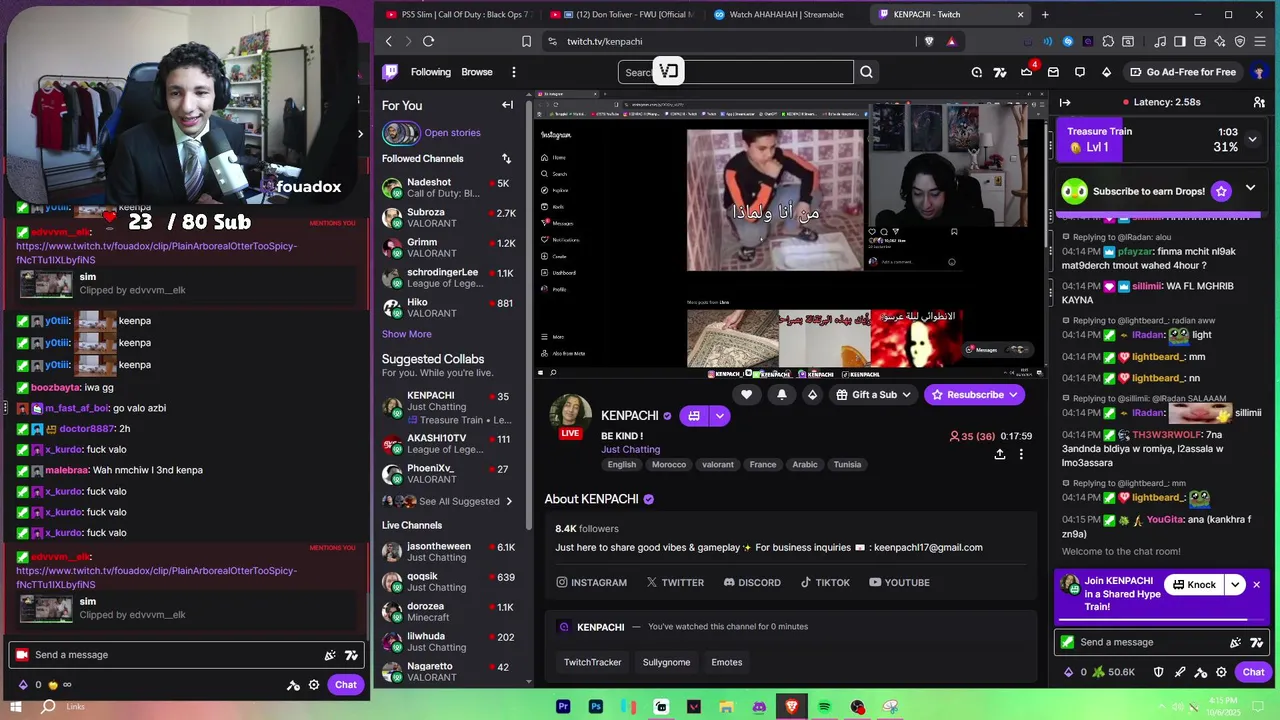The height and width of the screenshot is (720, 1280).
Task: Toggle the browser sidebar panel icon
Action: (1180, 41)
